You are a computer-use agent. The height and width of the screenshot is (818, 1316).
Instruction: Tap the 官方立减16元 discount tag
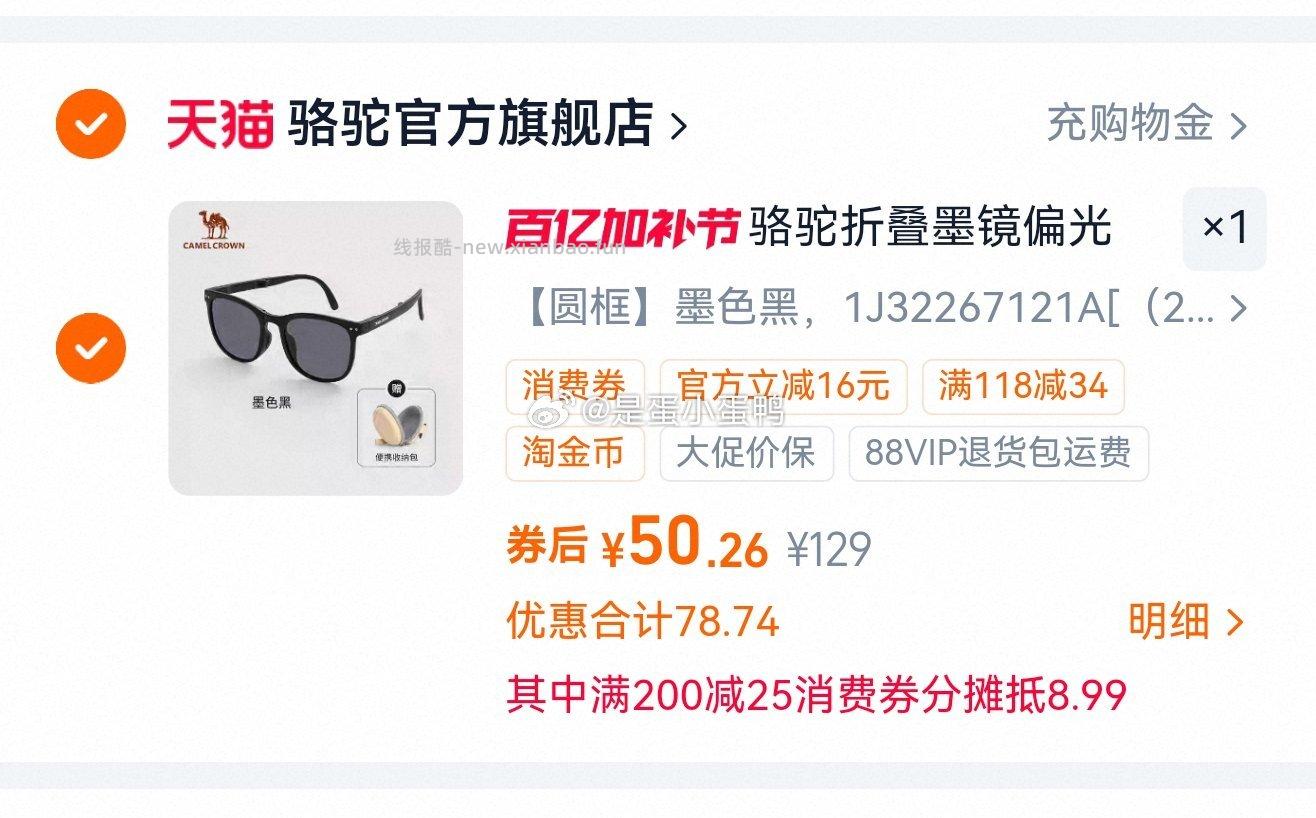783,386
